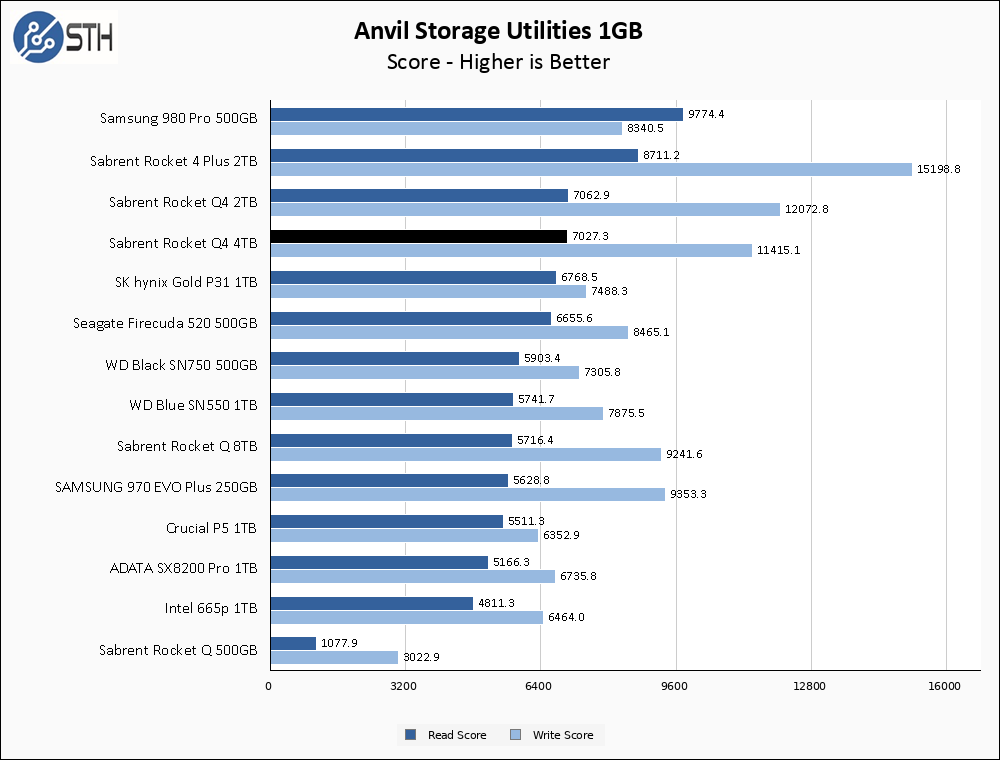
Task: Click the 8465.1 value label
Action: 651,332
